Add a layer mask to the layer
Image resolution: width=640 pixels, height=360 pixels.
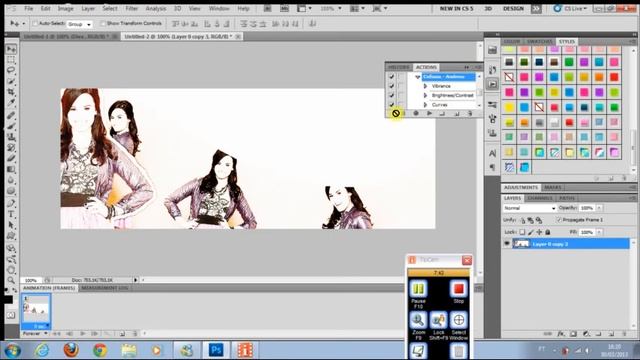pos(573,334)
